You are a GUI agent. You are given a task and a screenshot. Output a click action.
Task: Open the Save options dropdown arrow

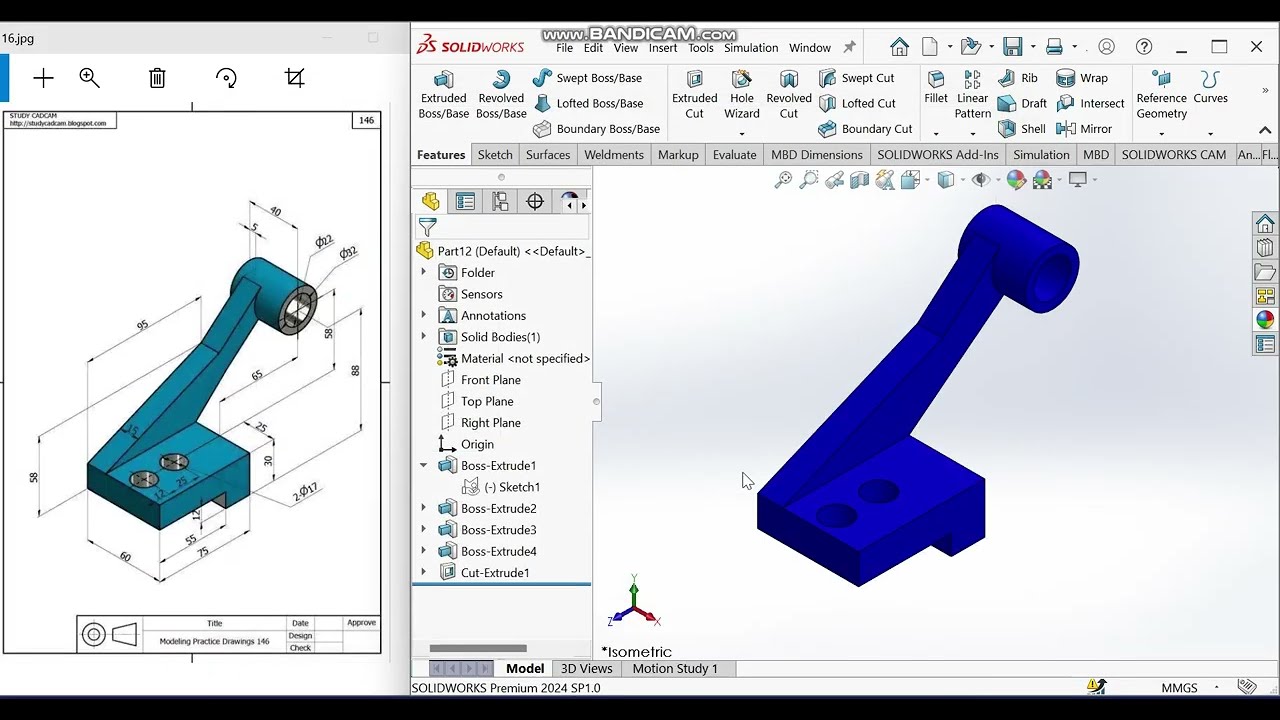pyautogui.click(x=1033, y=47)
